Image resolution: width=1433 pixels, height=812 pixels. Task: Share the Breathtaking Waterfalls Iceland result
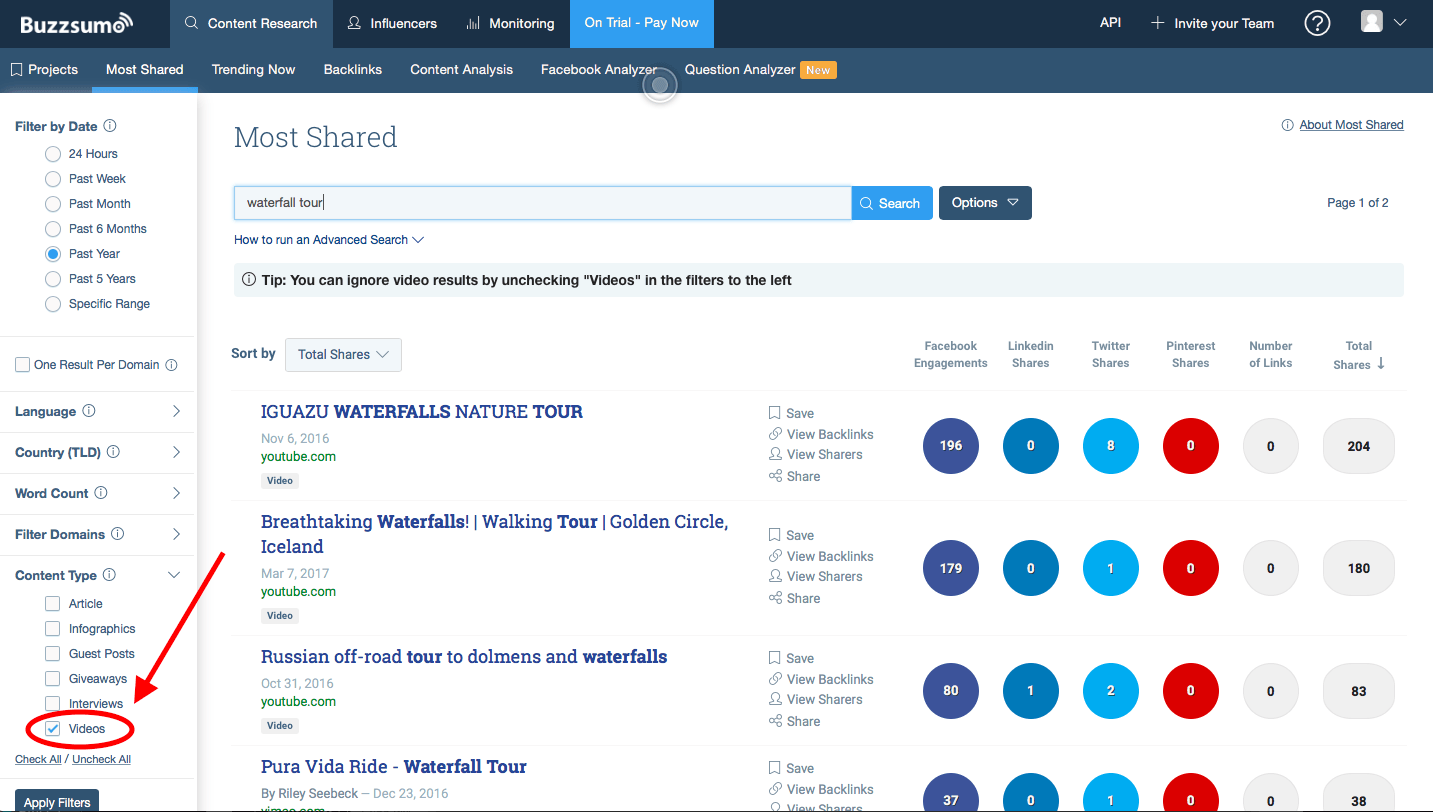point(794,598)
